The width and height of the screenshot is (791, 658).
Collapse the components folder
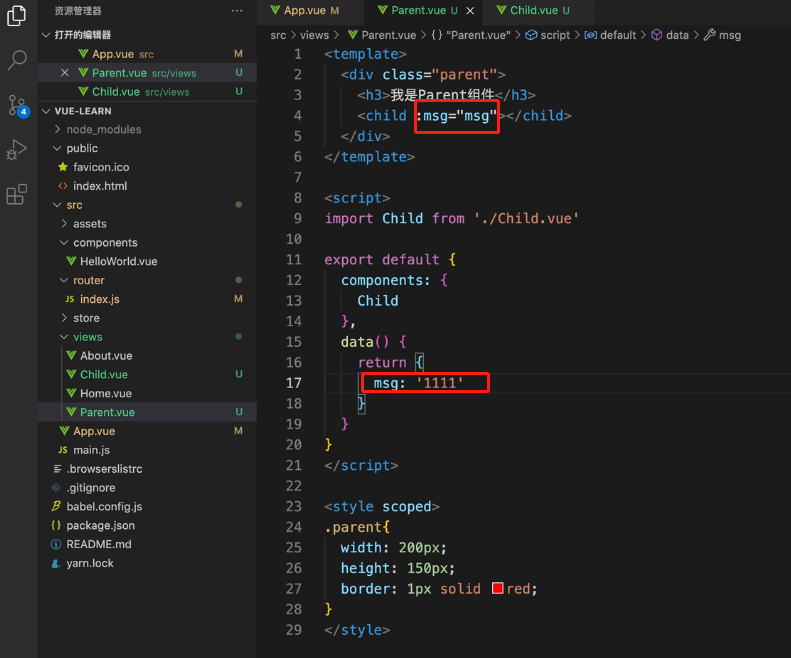[105, 243]
